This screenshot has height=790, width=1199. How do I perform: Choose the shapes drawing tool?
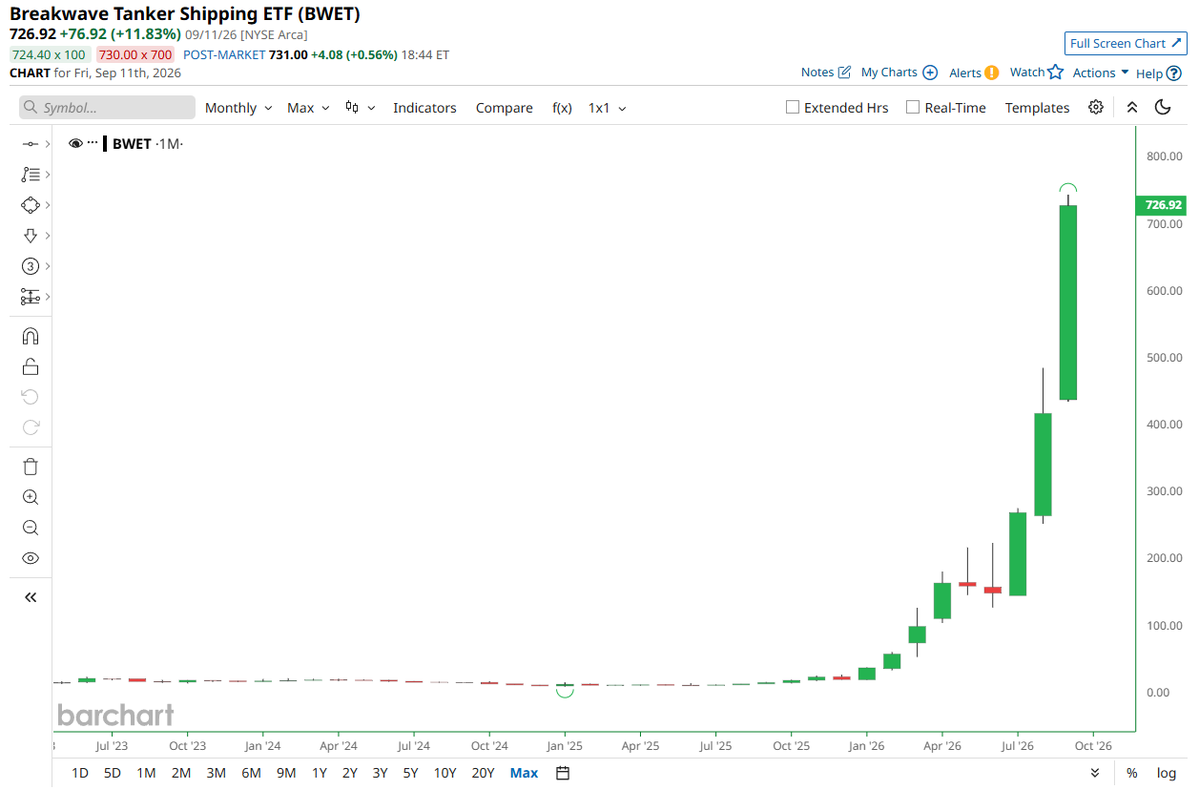[x=30, y=205]
